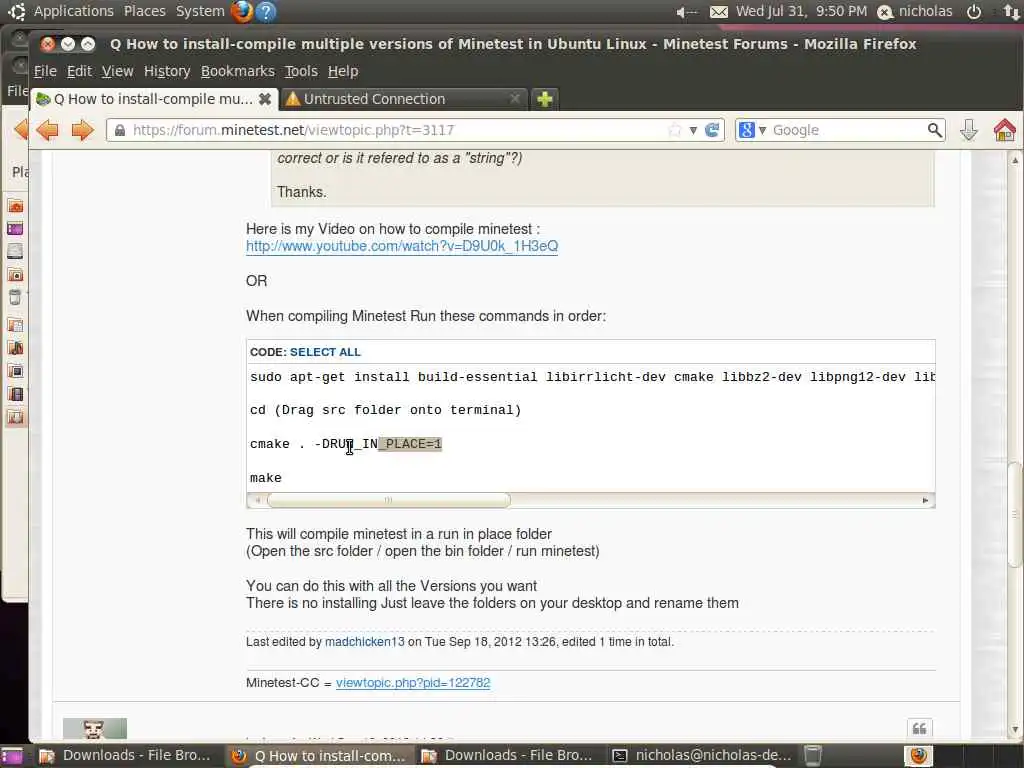Viewport: 1024px width, 768px height.
Task: Click the Ubuntu logo in top panel
Action: (x=17, y=11)
